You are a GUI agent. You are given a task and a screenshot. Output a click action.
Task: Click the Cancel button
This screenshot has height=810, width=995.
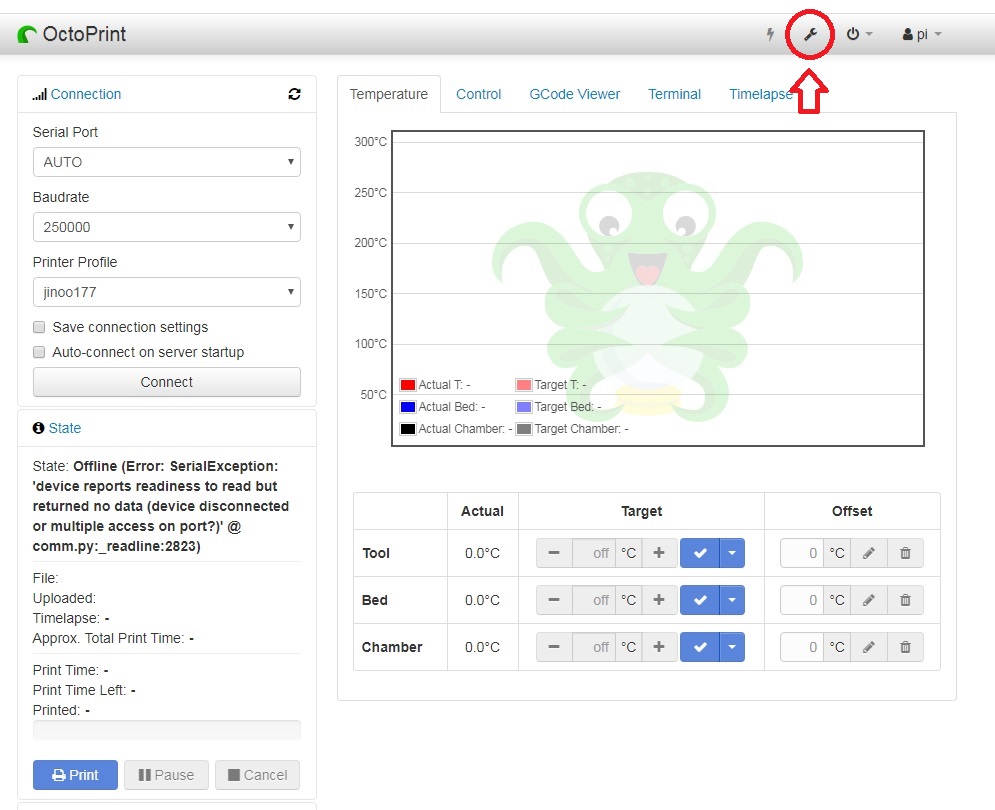coord(257,775)
